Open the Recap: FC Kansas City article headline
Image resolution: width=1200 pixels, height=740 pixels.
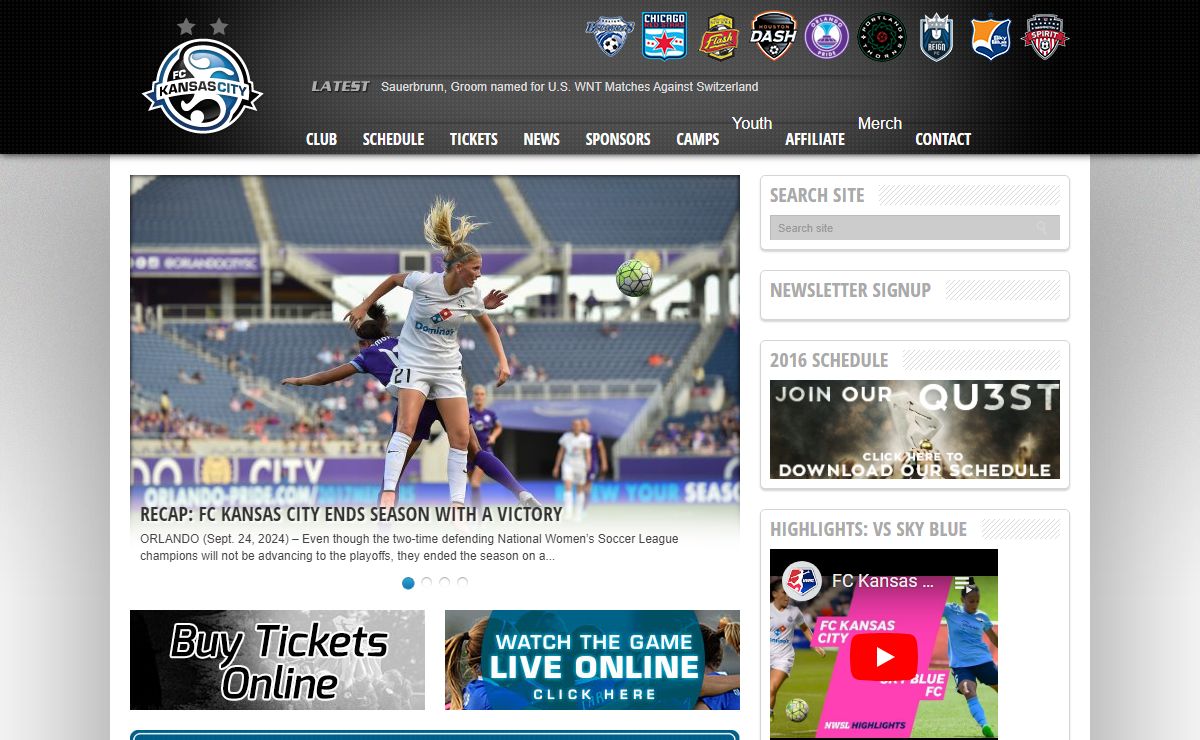pyautogui.click(x=351, y=514)
